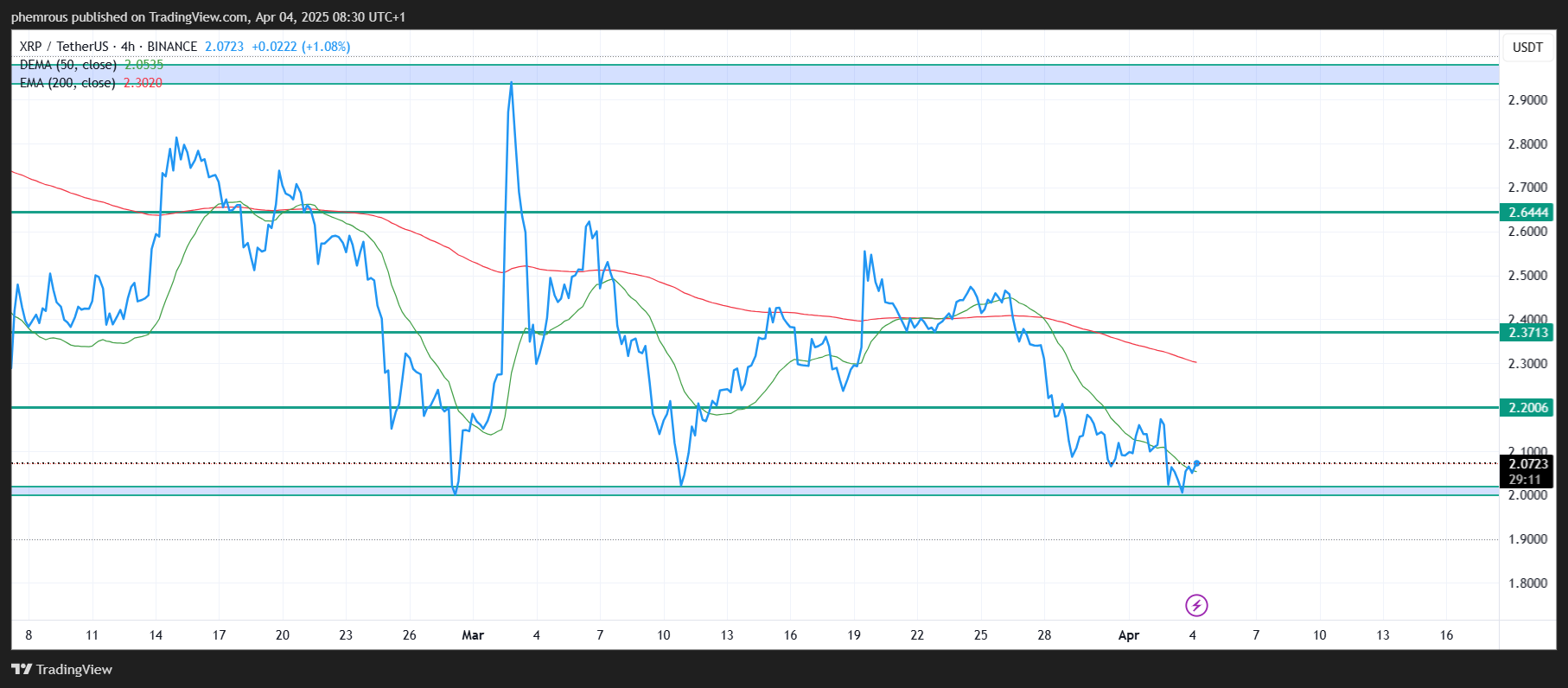Click the 29:11 bar countdown timer
The height and width of the screenshot is (688, 1568).
tap(1526, 480)
